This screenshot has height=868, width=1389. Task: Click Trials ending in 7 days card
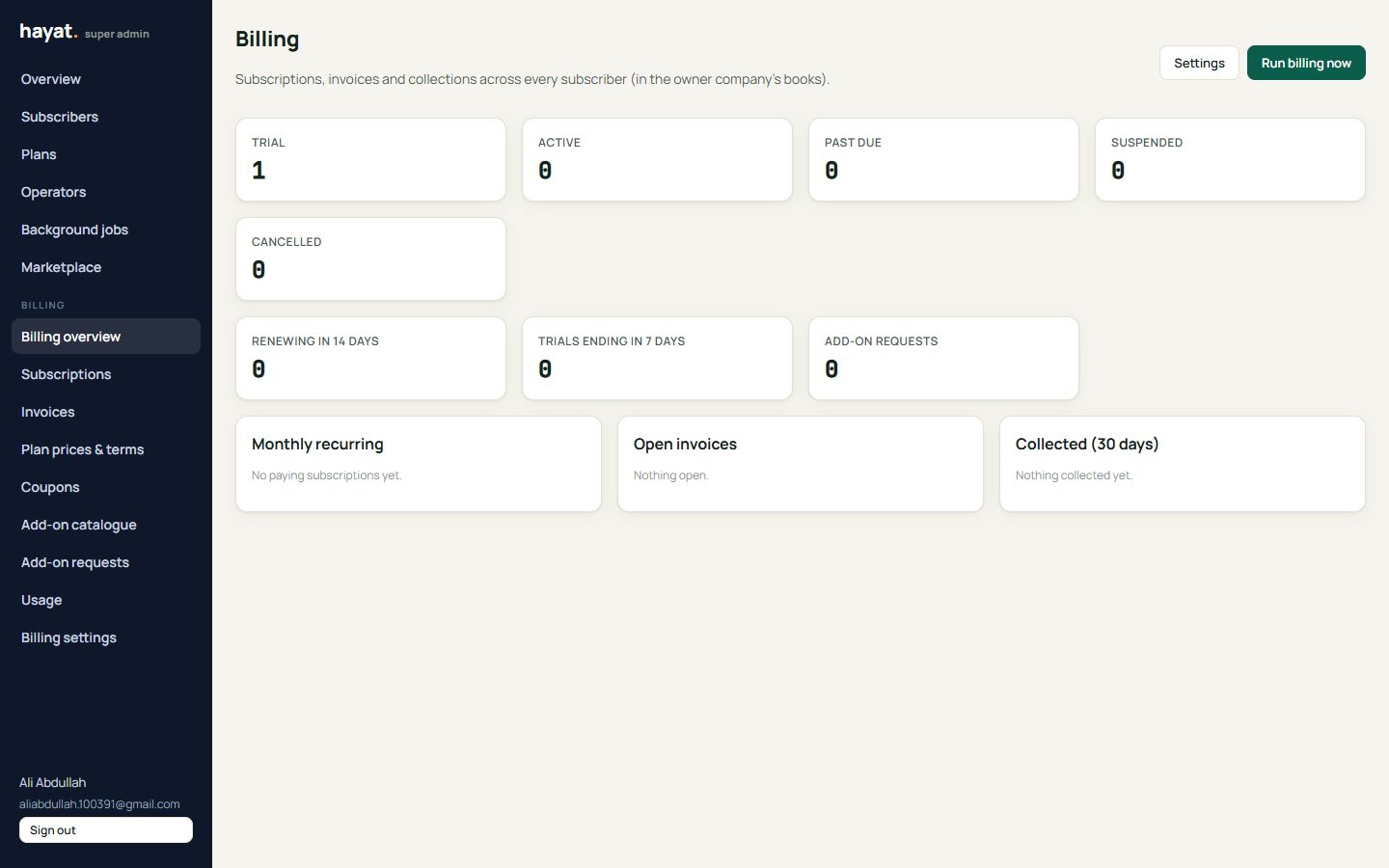click(657, 359)
